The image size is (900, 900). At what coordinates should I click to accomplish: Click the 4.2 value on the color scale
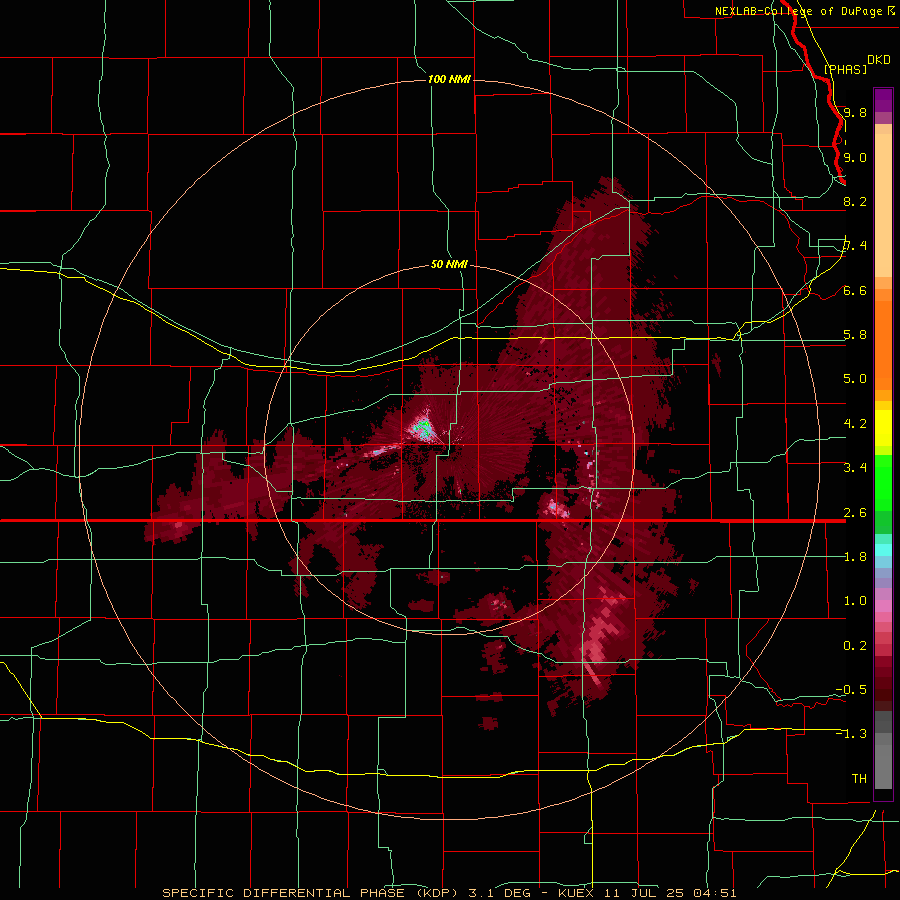pyautogui.click(x=855, y=424)
